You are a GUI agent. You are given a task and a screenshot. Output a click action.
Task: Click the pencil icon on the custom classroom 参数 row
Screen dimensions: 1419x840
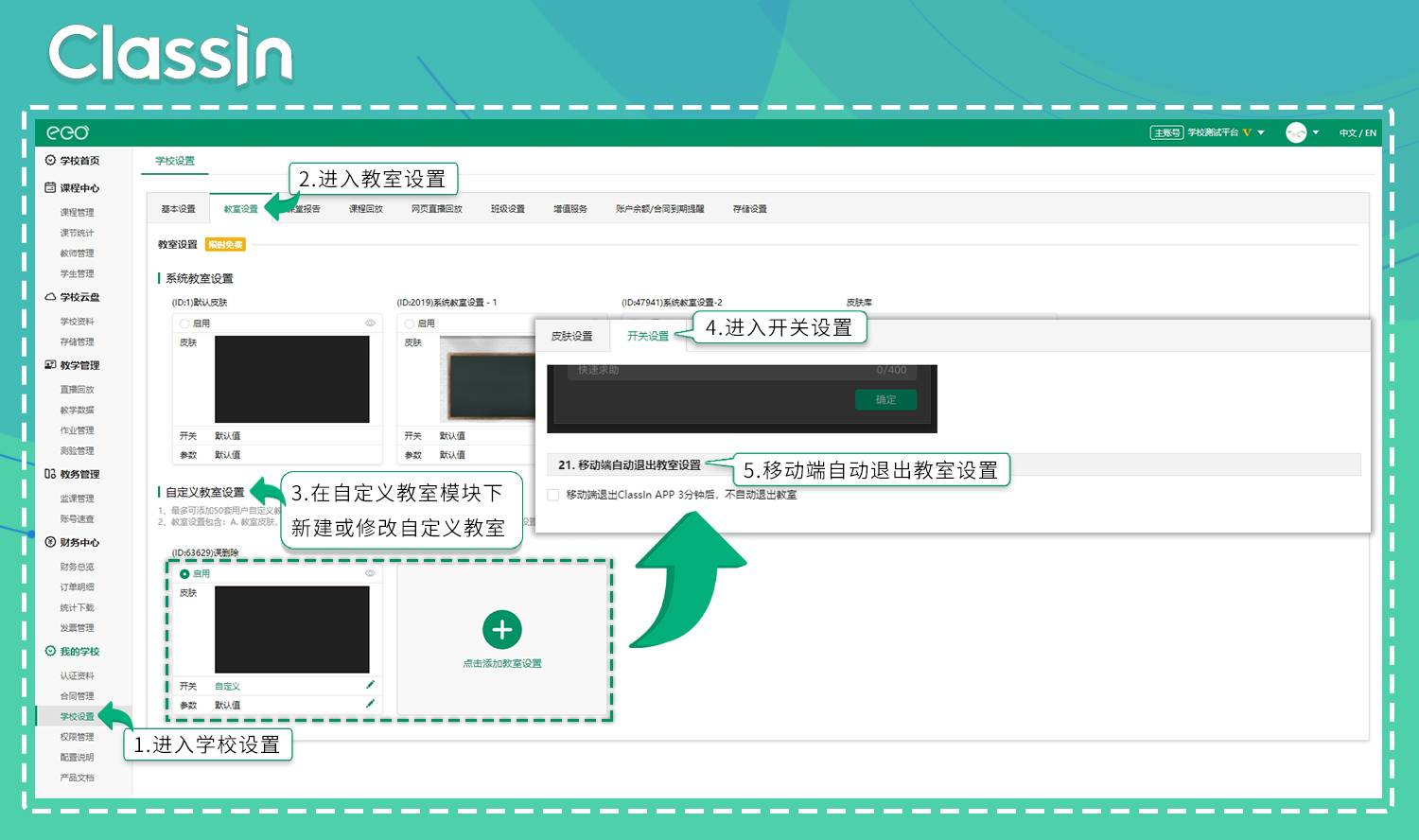370,704
